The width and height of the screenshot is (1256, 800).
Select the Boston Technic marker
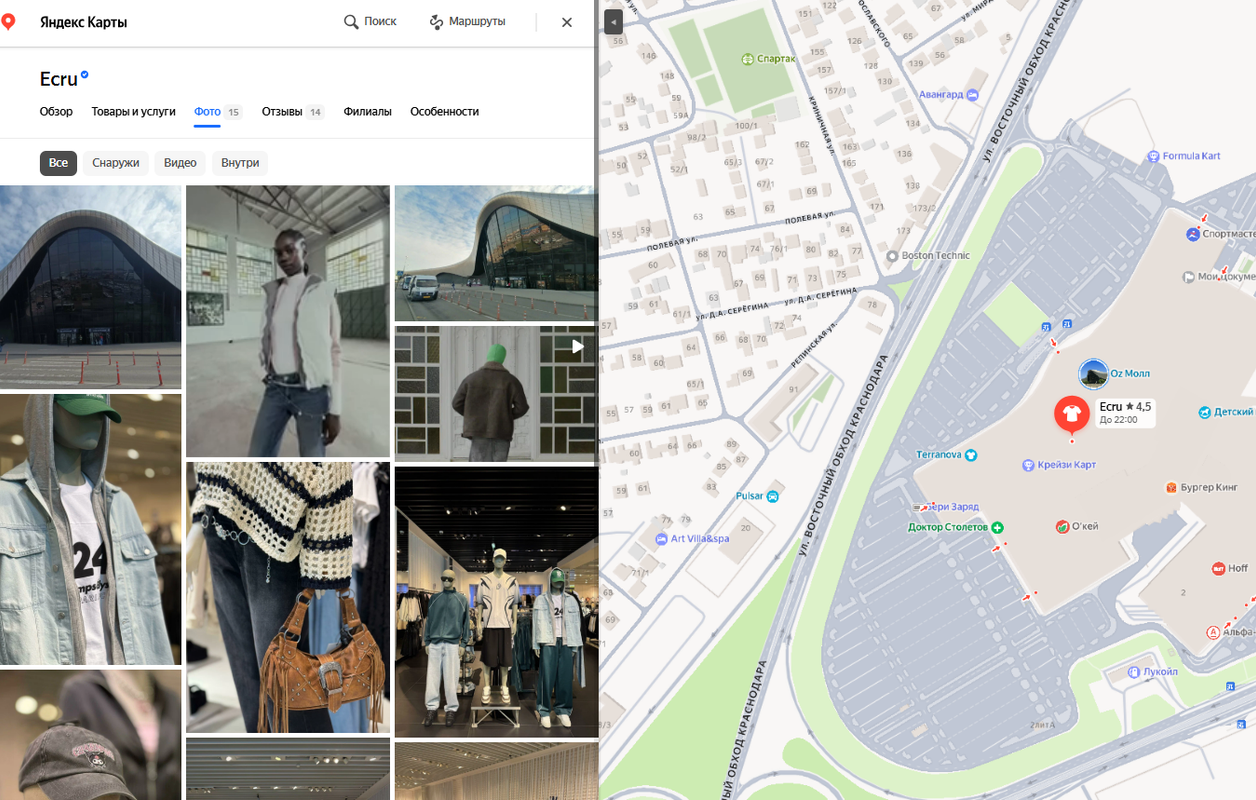(x=892, y=256)
